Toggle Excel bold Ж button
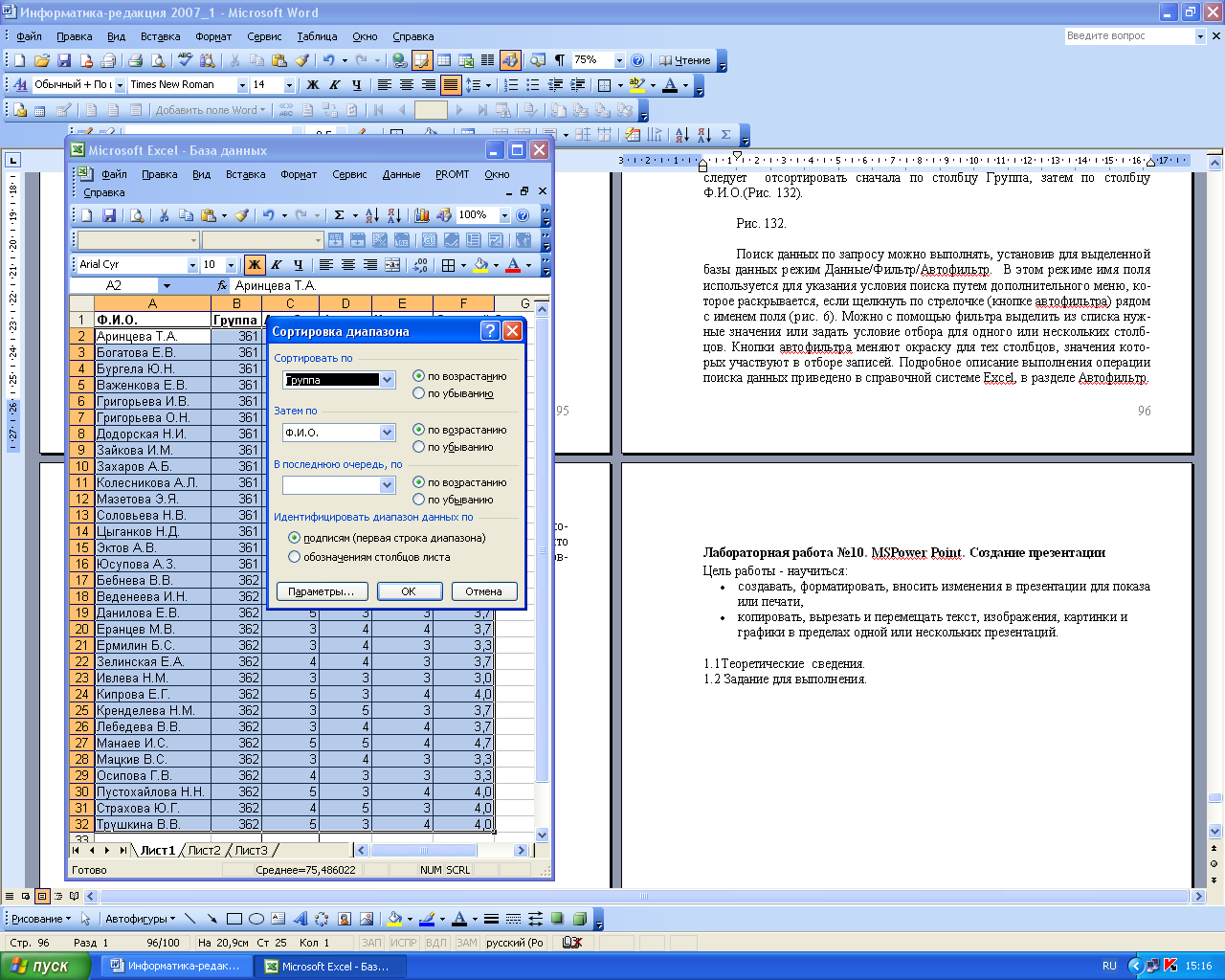 point(255,265)
